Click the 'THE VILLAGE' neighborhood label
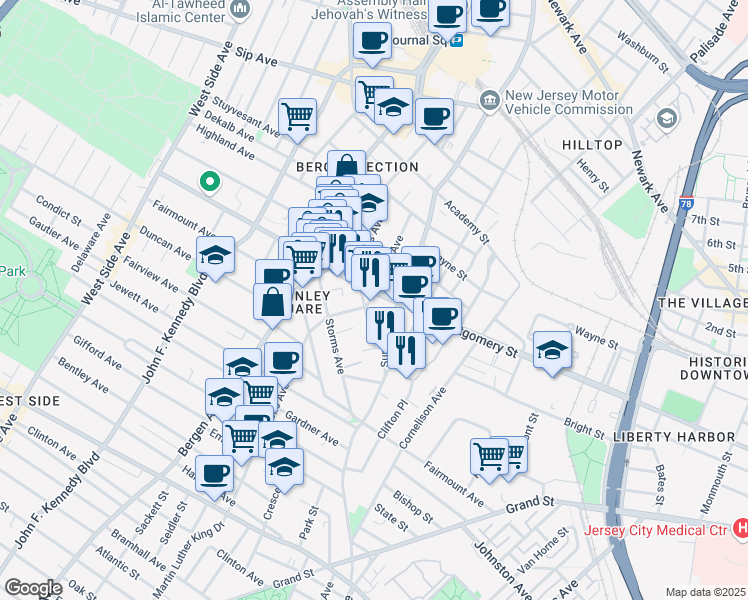The height and width of the screenshot is (600, 748). pyautogui.click(x=703, y=303)
